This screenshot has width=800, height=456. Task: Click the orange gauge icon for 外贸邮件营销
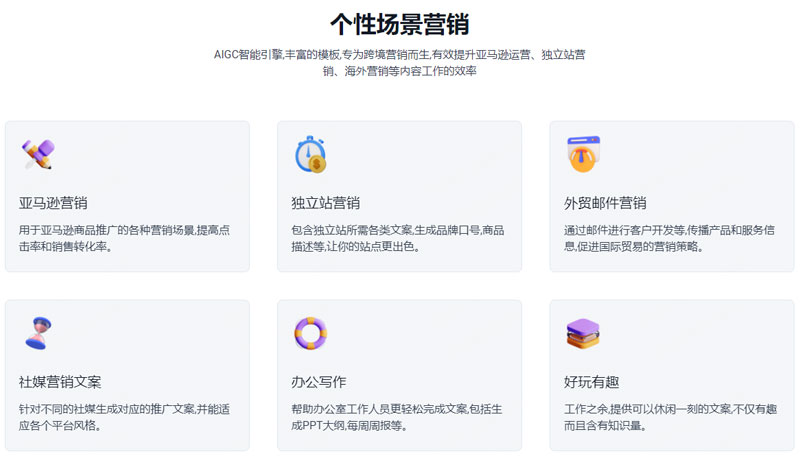[582, 154]
